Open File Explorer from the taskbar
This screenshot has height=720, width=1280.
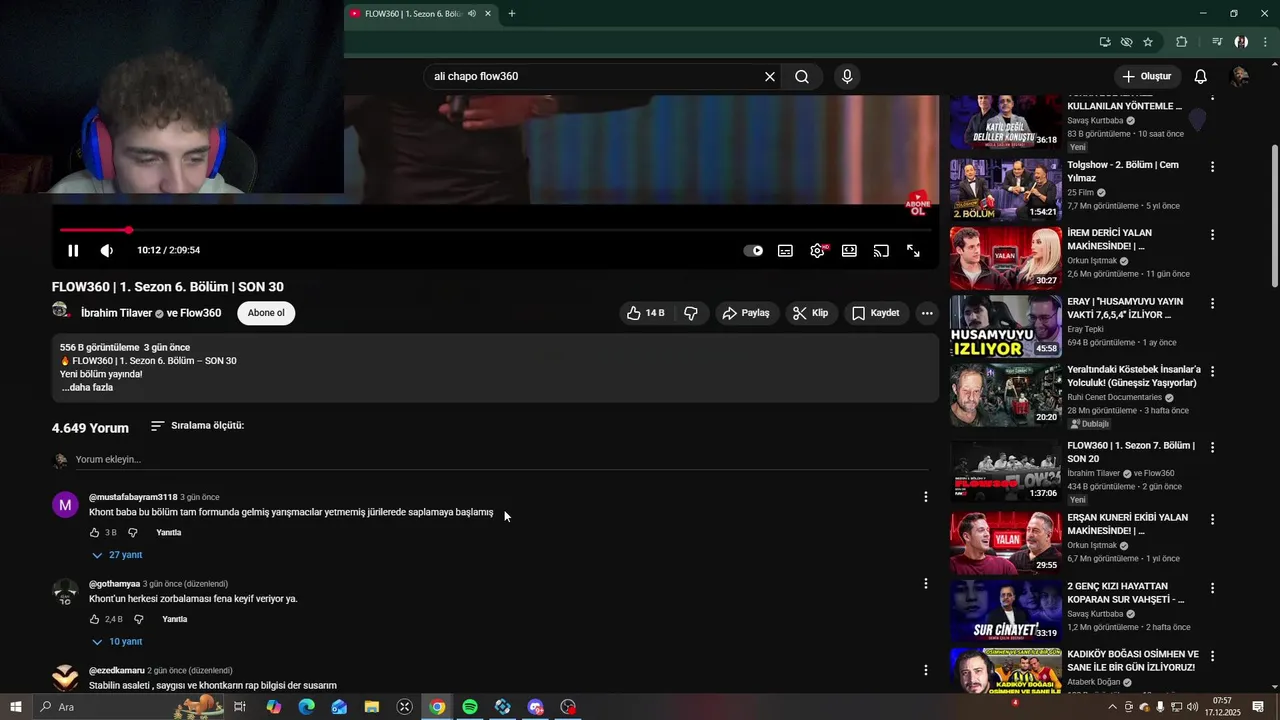pos(371,707)
